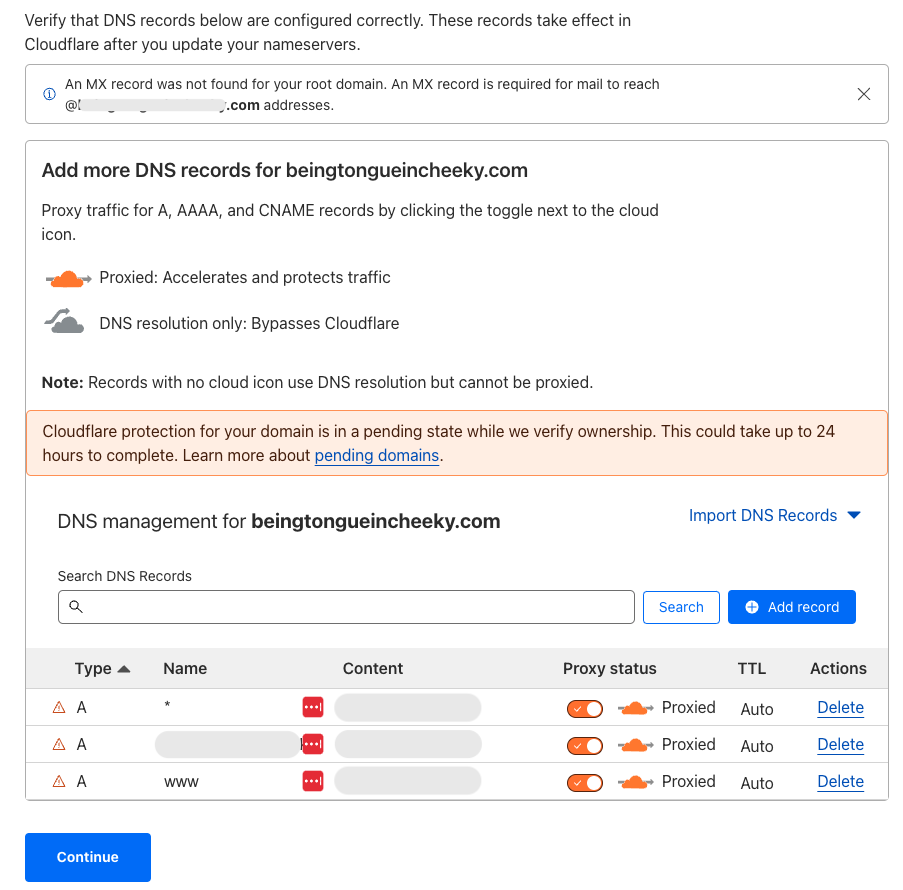Toggle proxy for wildcard record
Screen dimensions: 903x890
coord(585,709)
